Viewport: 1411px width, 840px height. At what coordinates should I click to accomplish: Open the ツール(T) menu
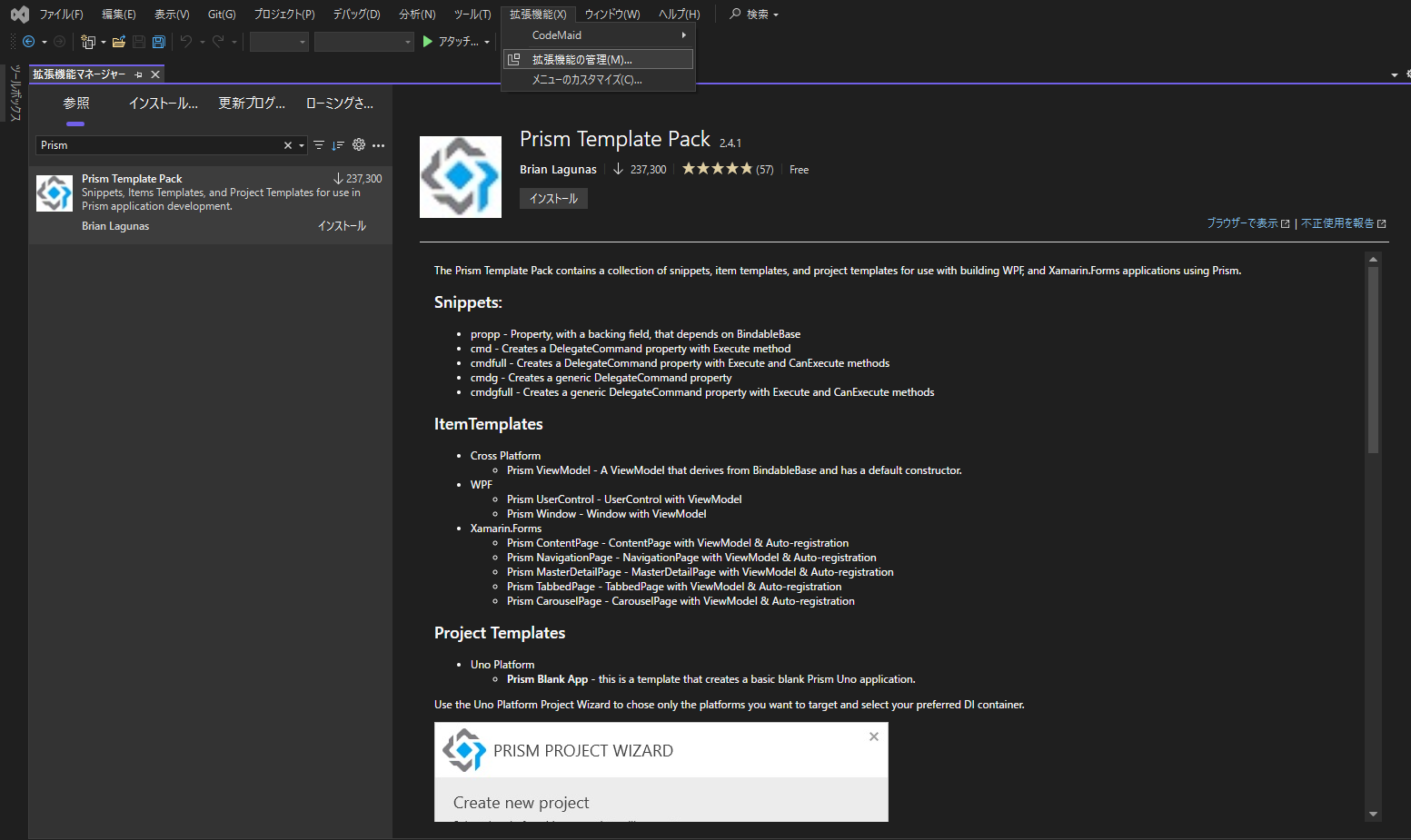tap(472, 15)
